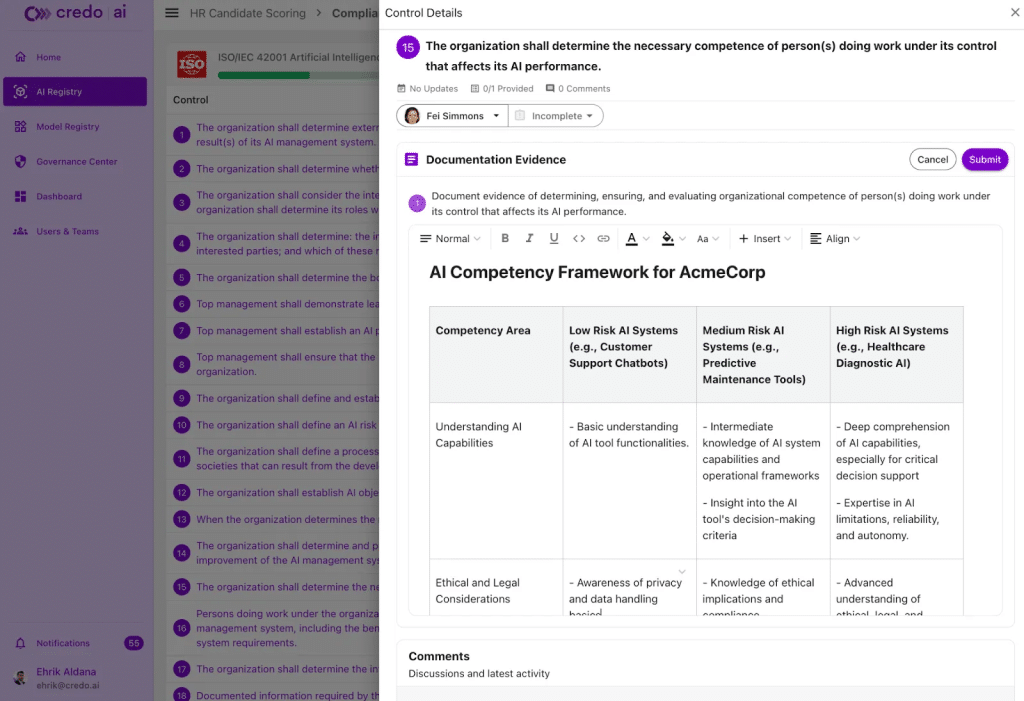The width and height of the screenshot is (1024, 701).
Task: Select control 1 in the list
Action: click(x=273, y=135)
